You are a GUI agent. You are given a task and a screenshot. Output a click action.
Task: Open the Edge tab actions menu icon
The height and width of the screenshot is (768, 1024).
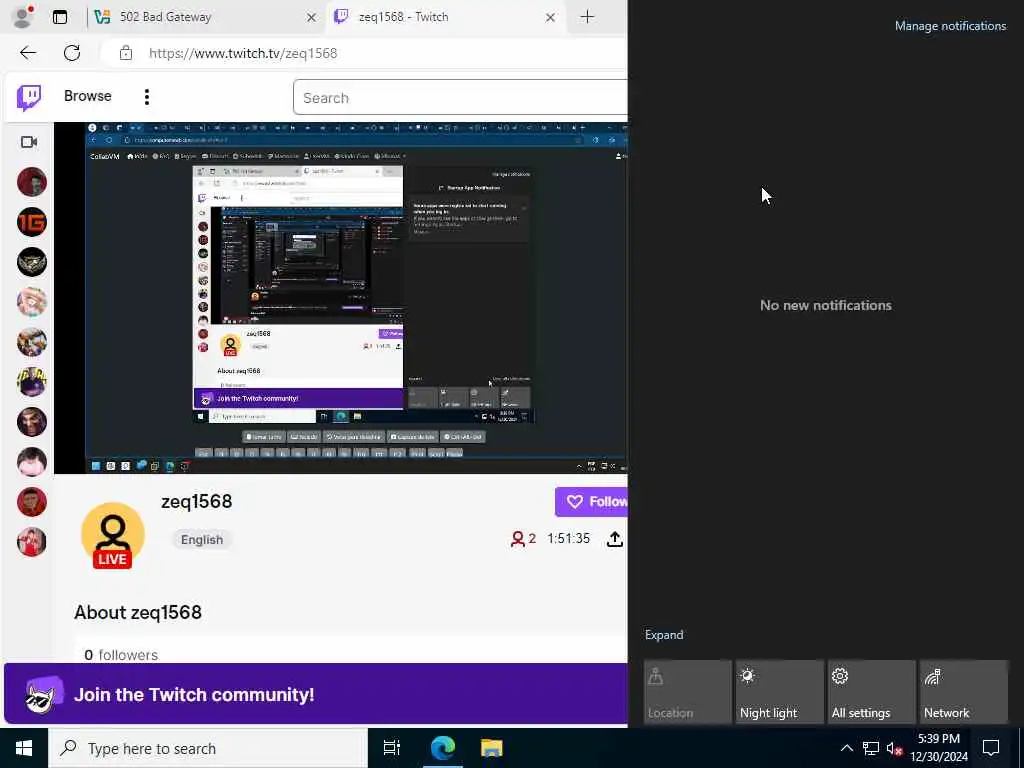click(60, 17)
